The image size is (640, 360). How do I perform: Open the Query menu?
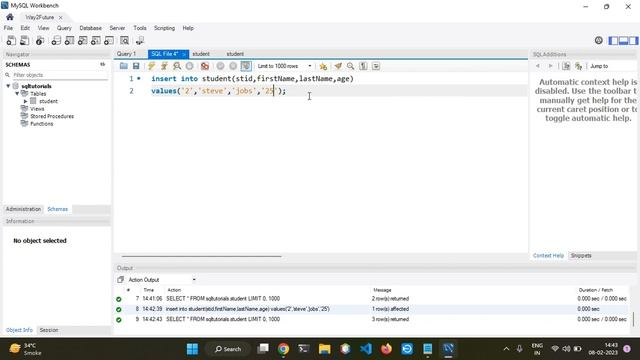pos(64,28)
